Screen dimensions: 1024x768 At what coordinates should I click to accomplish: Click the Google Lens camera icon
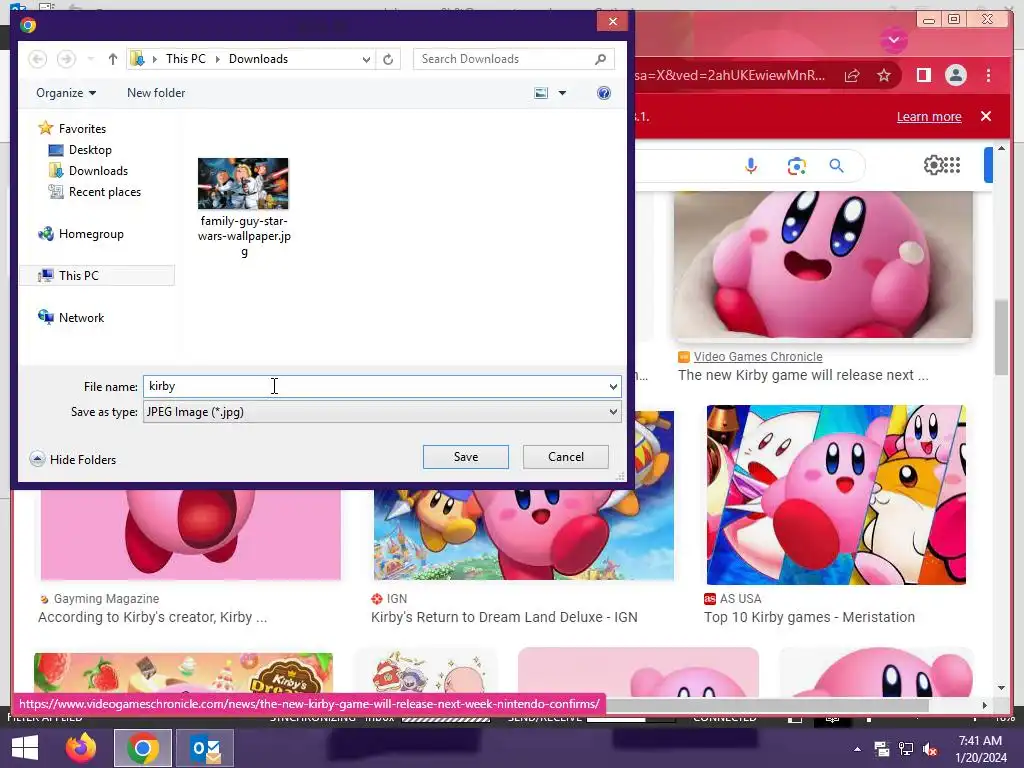796,166
